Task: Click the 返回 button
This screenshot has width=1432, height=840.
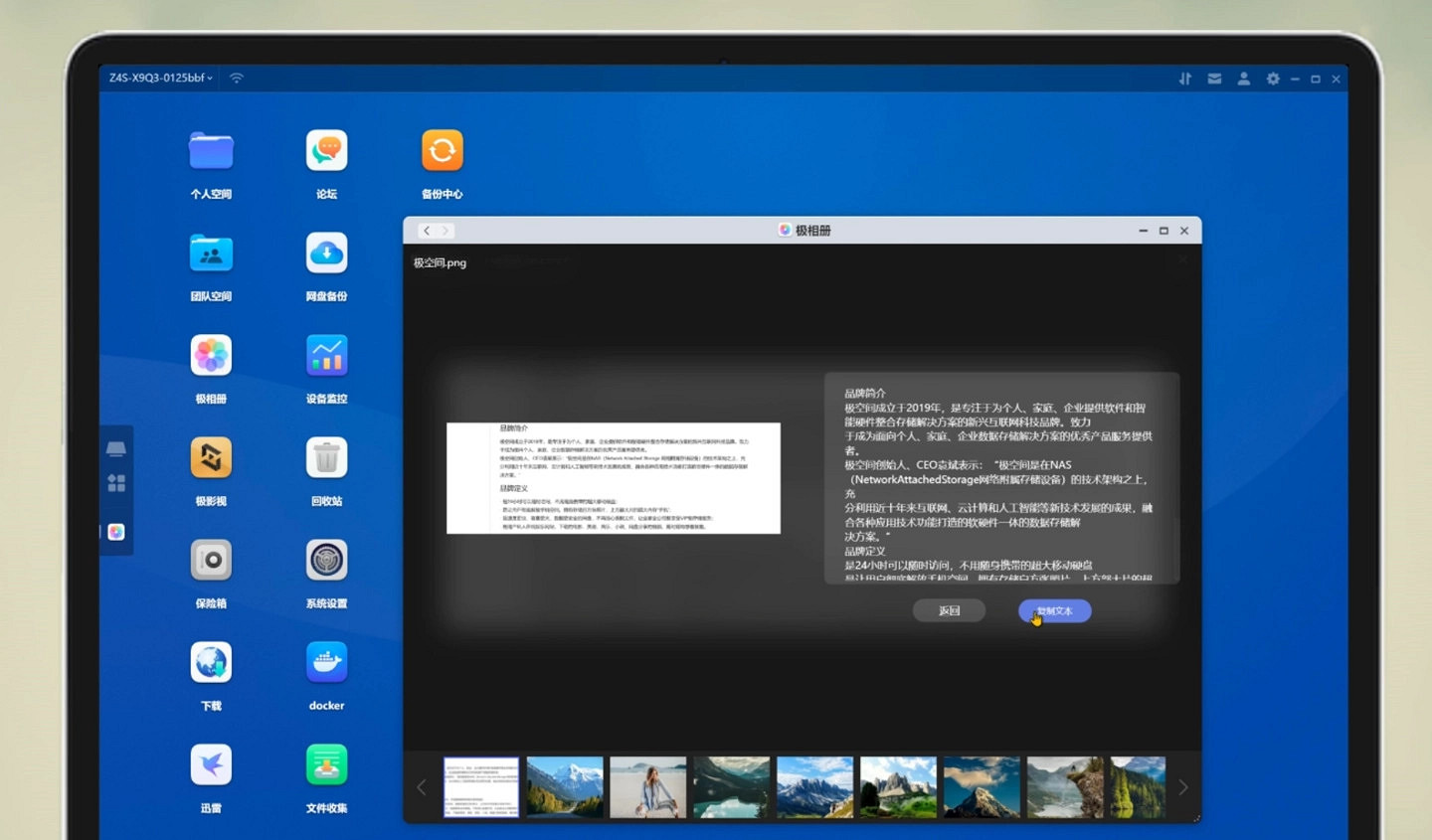Action: [x=949, y=611]
